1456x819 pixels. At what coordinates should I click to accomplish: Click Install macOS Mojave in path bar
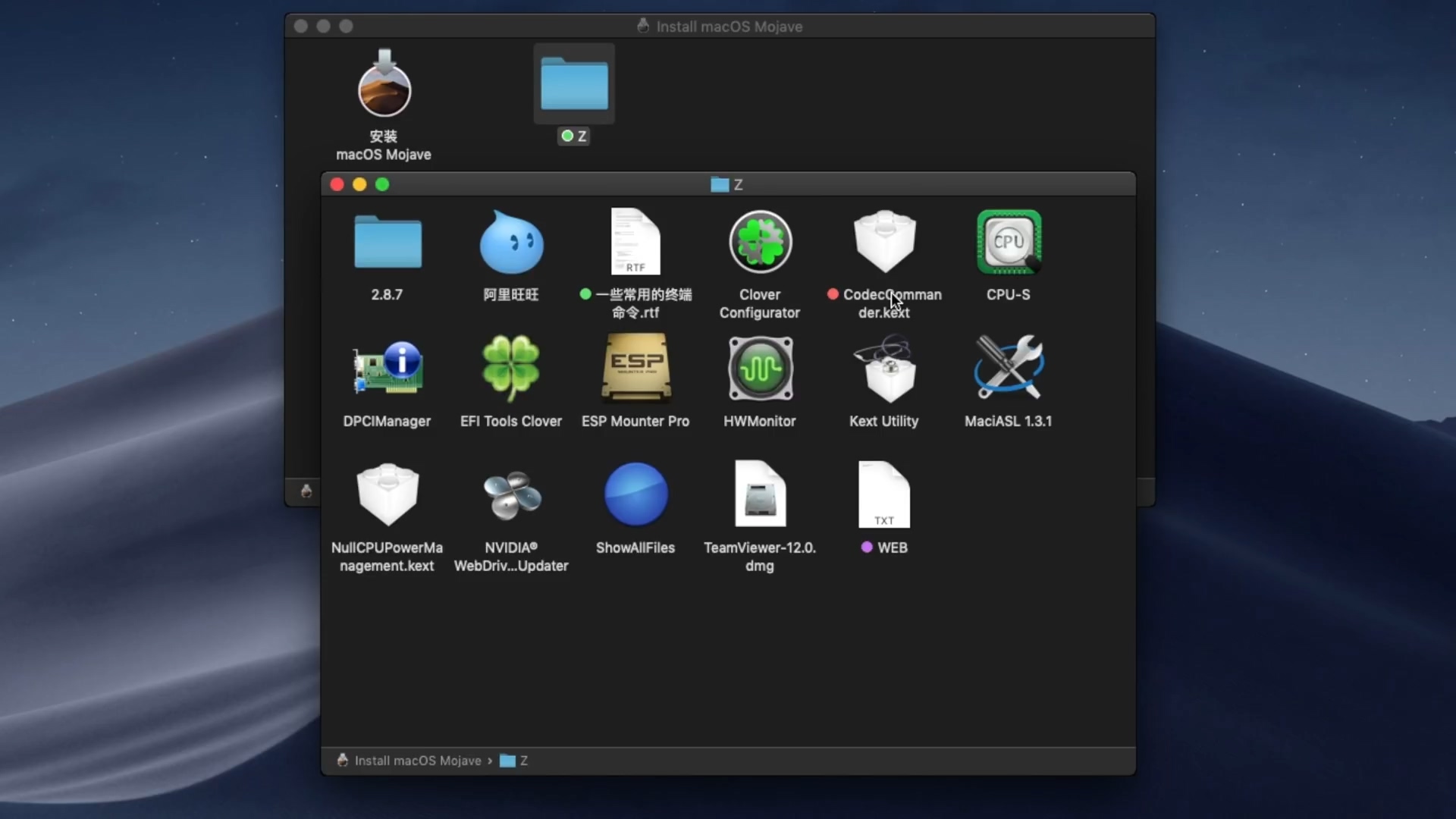coord(417,761)
